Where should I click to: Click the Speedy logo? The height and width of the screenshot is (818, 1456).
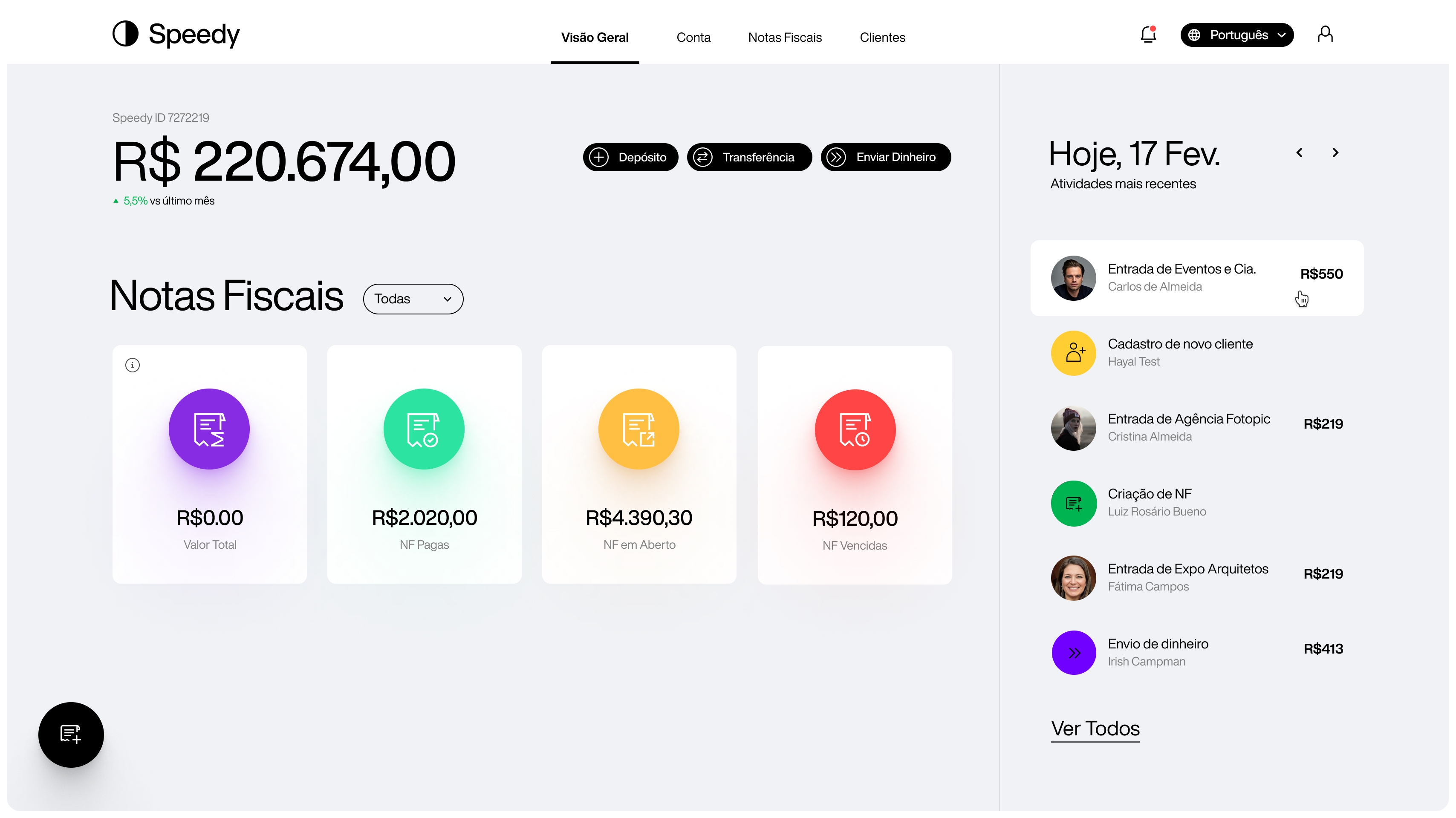tap(176, 34)
